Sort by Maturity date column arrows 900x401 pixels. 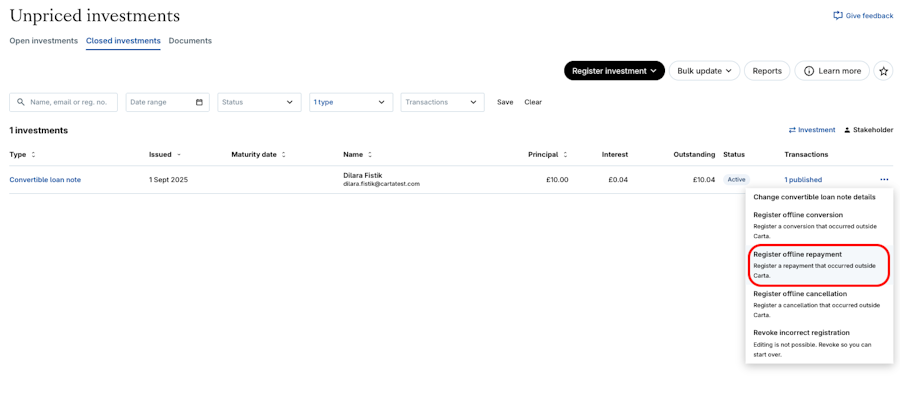point(283,155)
